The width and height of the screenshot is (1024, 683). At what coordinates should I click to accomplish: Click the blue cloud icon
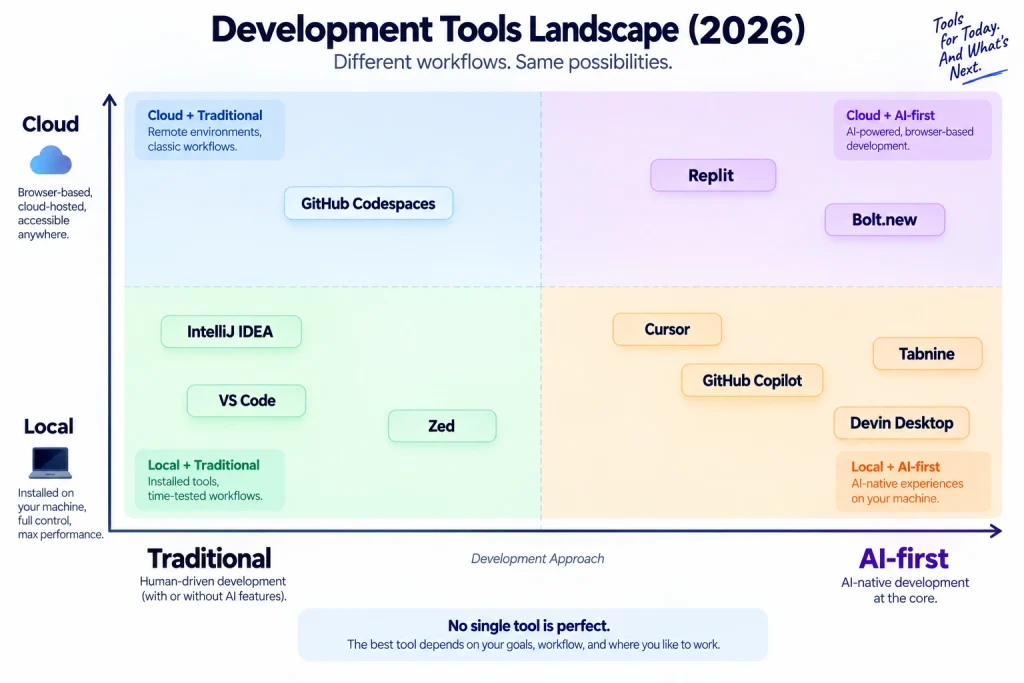tap(50, 160)
